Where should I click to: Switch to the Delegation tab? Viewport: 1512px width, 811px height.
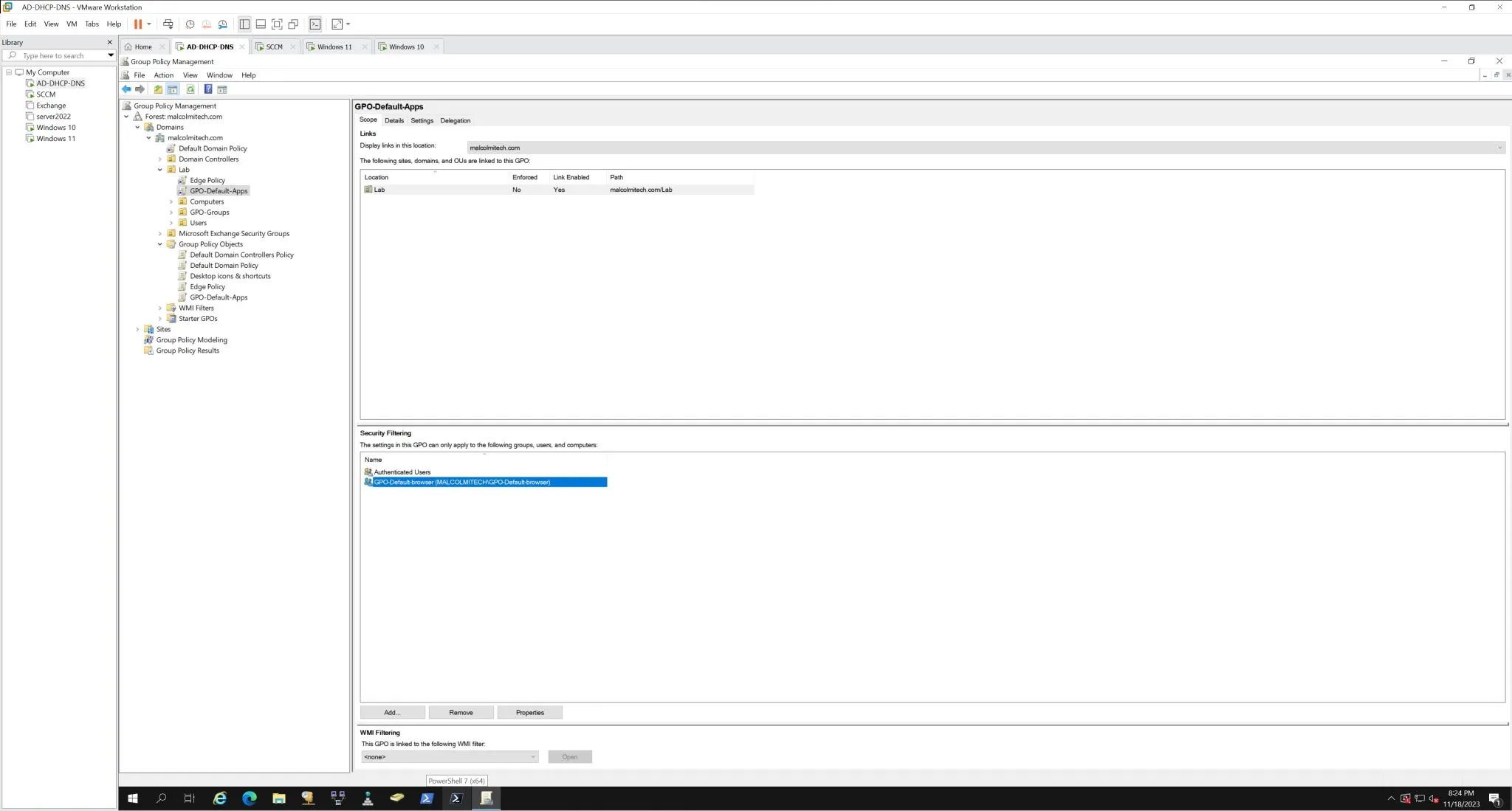(455, 120)
